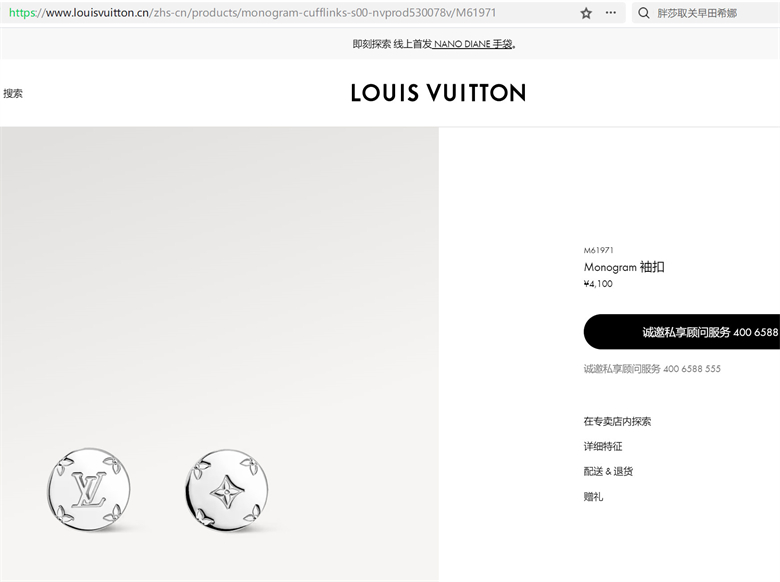This screenshot has height=582, width=780.
Task: Click the flower-engraved cufflink image
Action: pyautogui.click(x=227, y=491)
